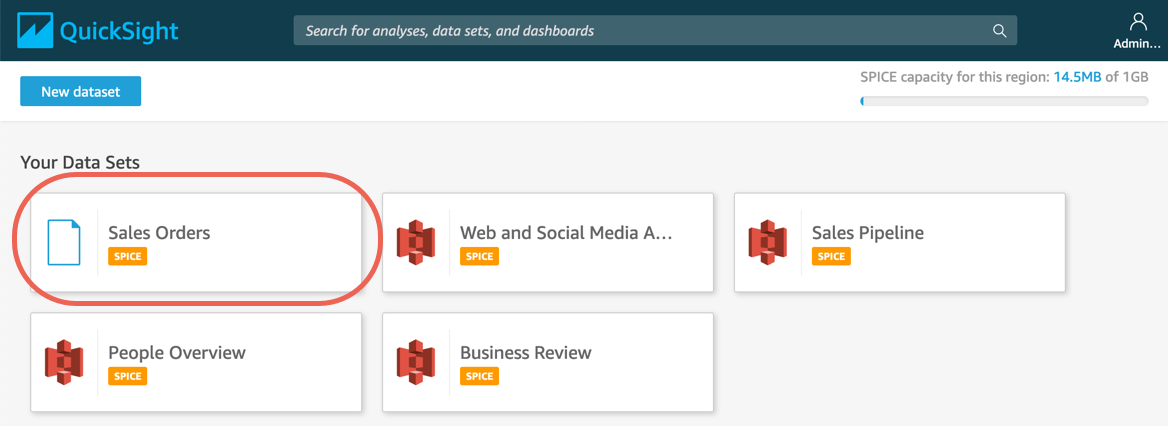Open the Business Review dataset name

coord(525,353)
